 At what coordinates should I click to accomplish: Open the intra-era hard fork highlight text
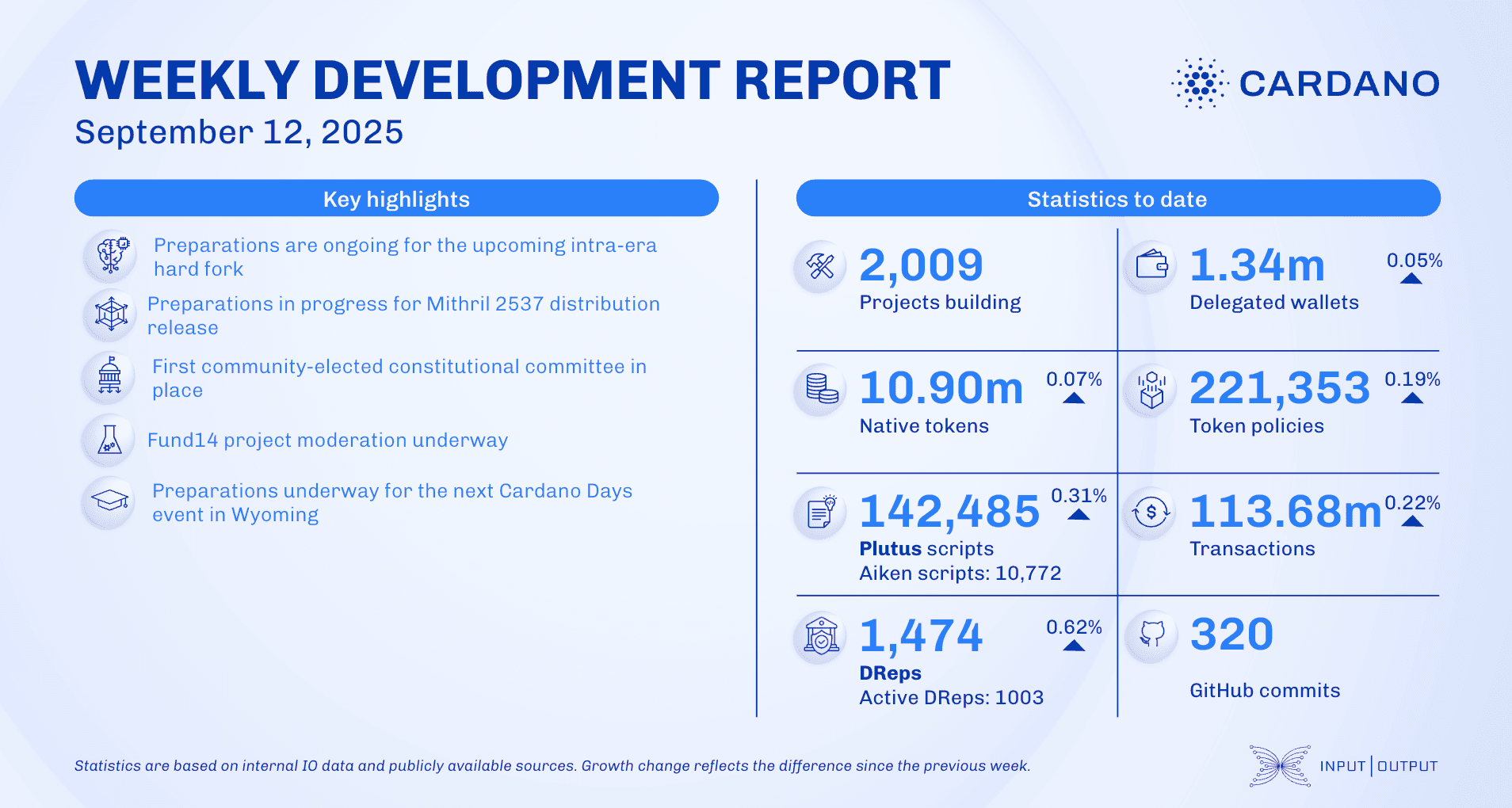coord(405,257)
